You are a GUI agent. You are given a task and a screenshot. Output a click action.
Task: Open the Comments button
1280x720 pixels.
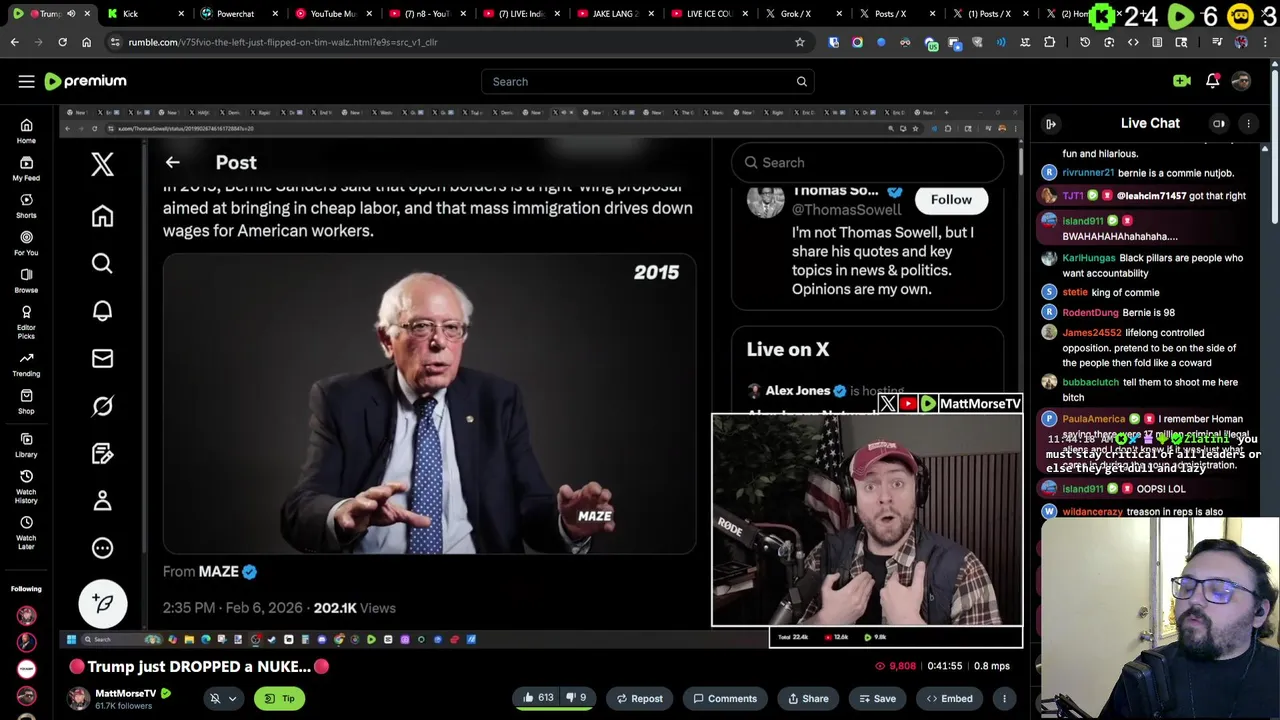click(725, 698)
